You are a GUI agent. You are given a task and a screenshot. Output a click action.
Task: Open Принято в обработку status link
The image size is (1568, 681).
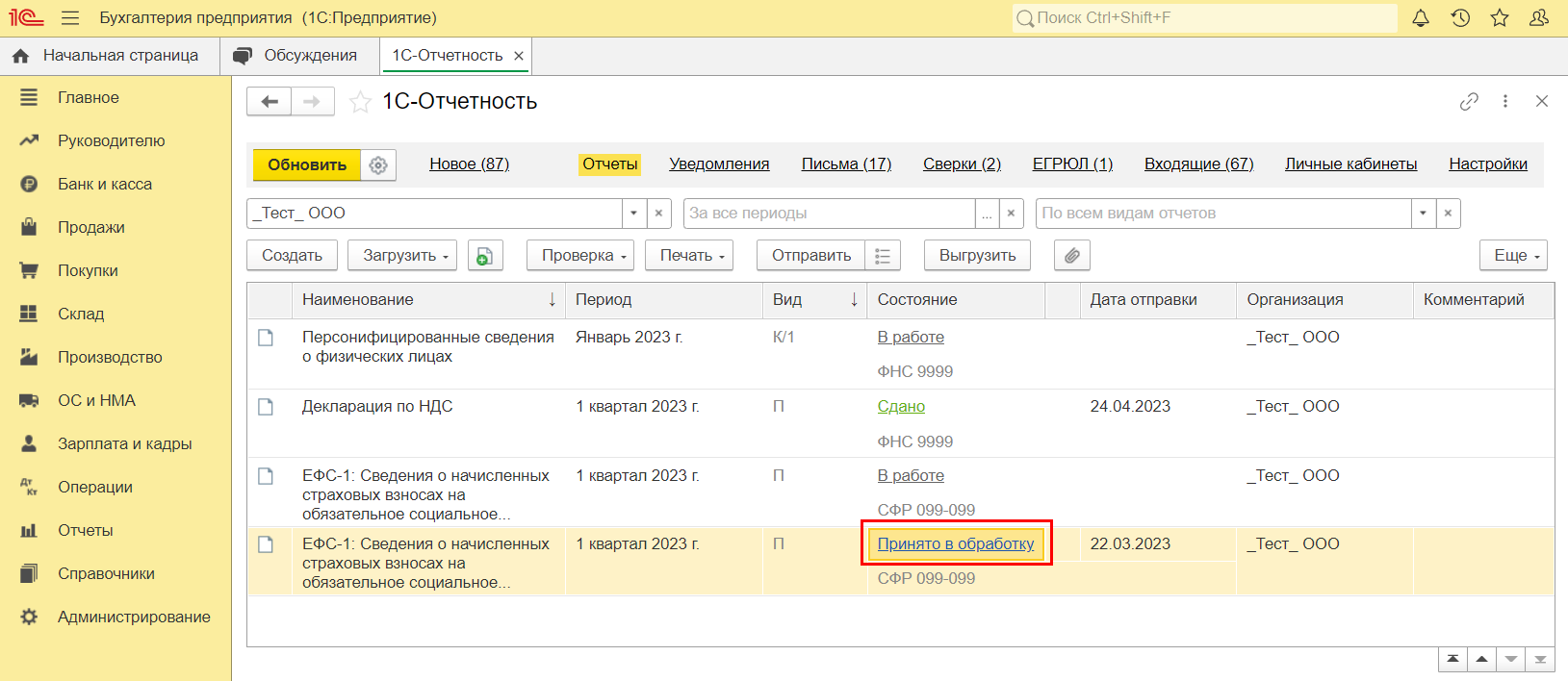[x=956, y=544]
